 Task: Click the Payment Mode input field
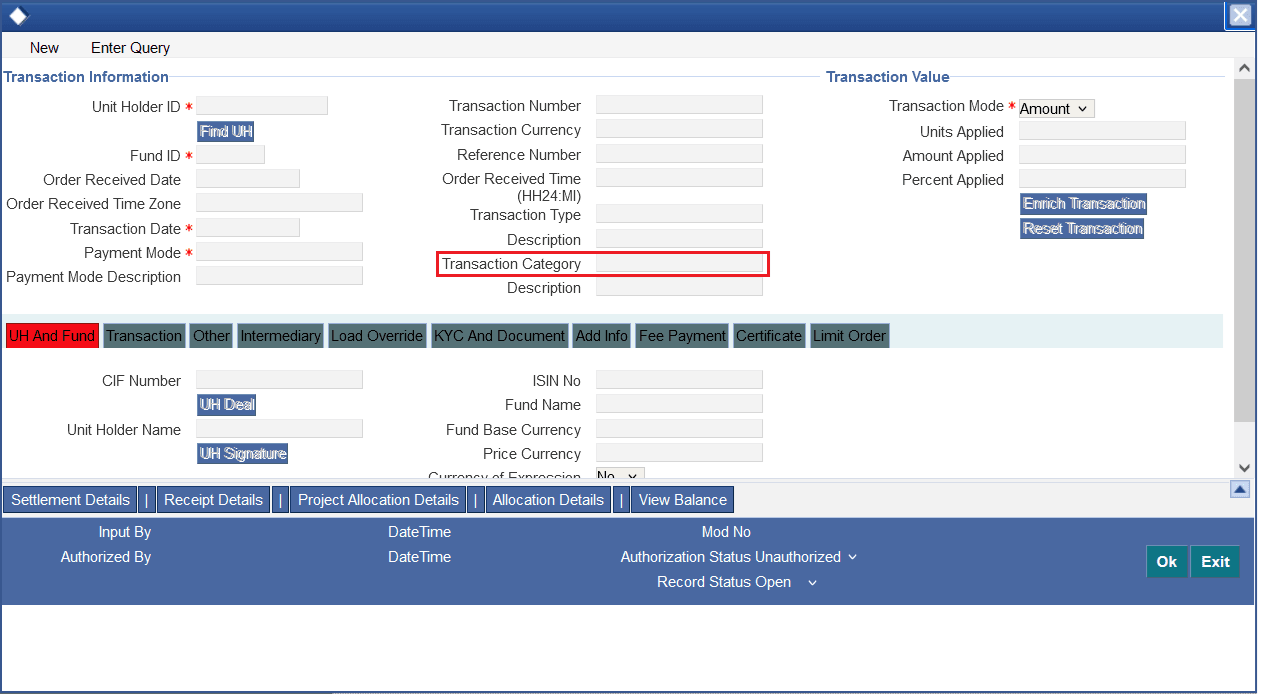279,252
